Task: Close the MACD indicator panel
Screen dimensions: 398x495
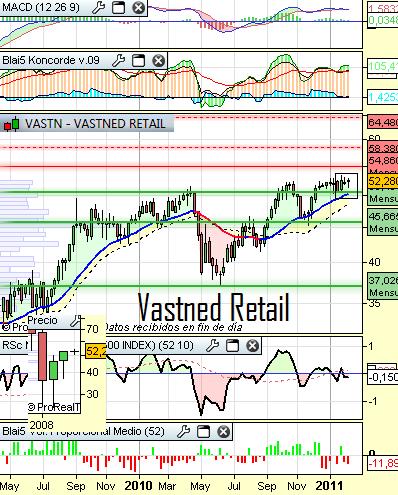Action: pos(138,7)
